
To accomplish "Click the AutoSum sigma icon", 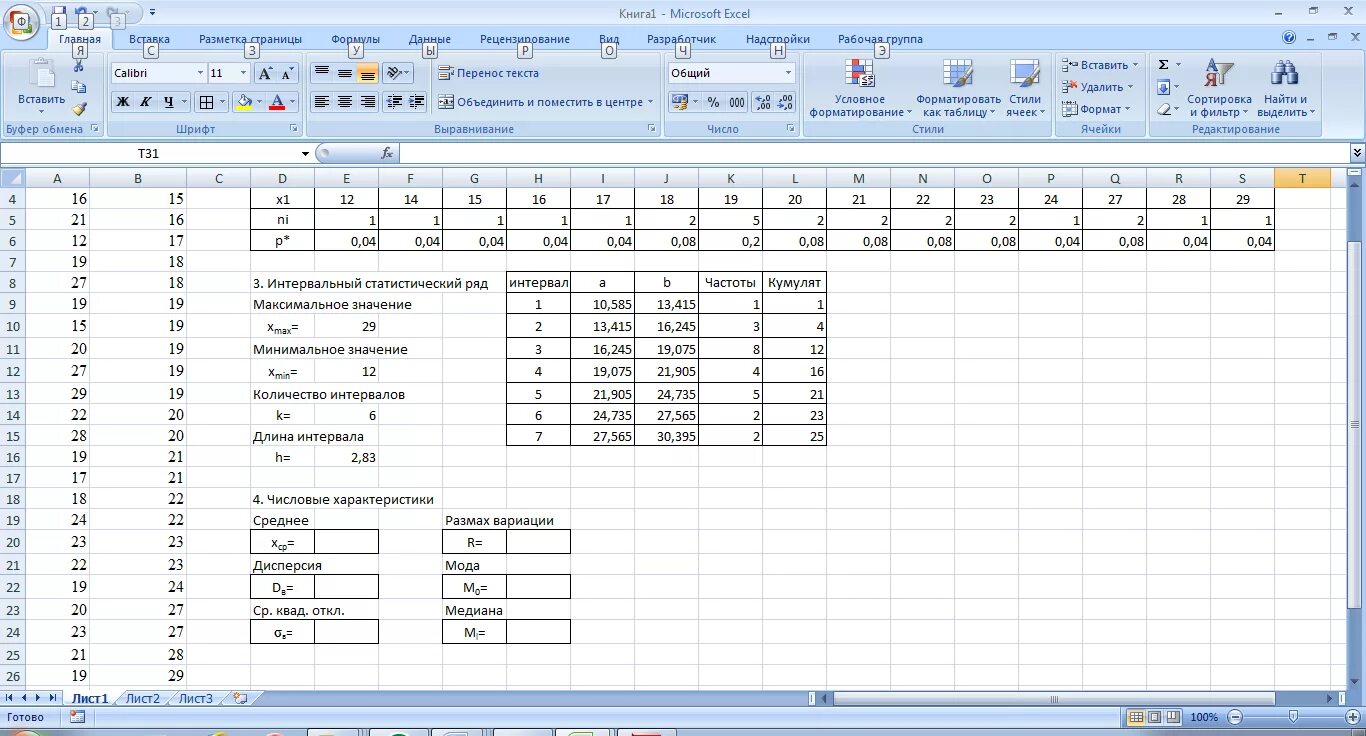I will [x=1163, y=65].
